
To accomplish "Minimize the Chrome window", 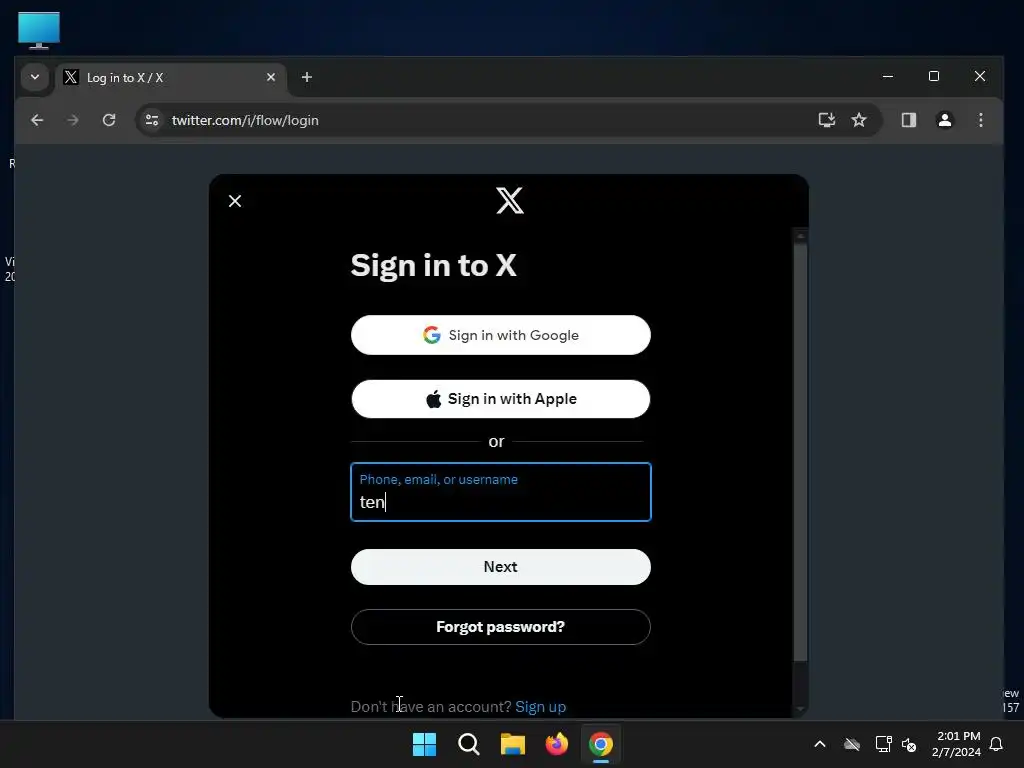I will 888,76.
